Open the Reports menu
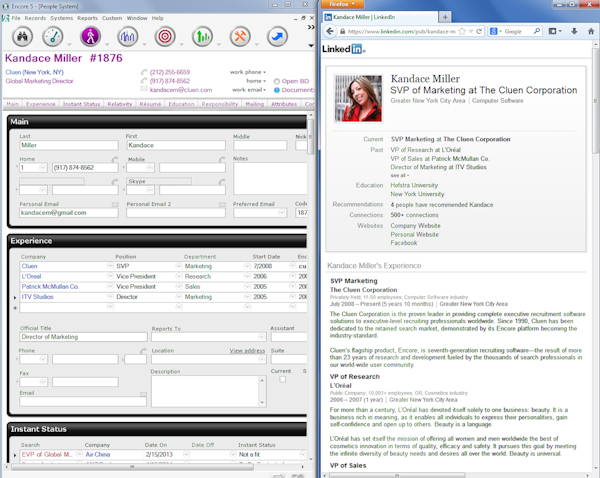 (x=87, y=18)
